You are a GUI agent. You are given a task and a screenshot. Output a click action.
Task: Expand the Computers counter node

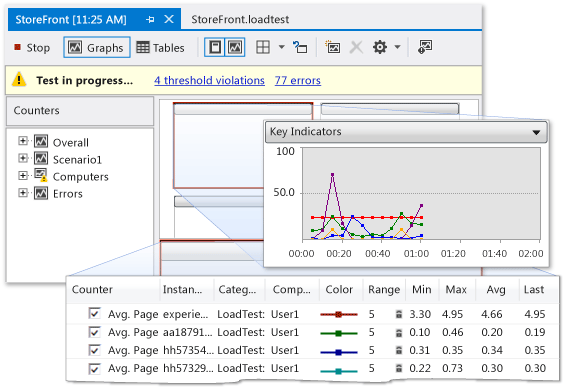[23, 175]
